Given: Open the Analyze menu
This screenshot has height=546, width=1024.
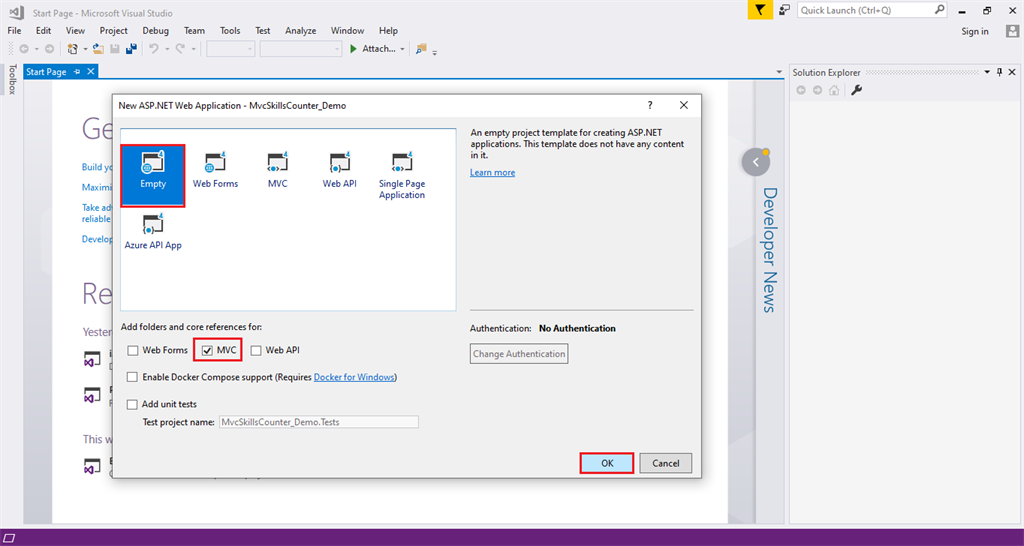Looking at the screenshot, I should click(300, 31).
